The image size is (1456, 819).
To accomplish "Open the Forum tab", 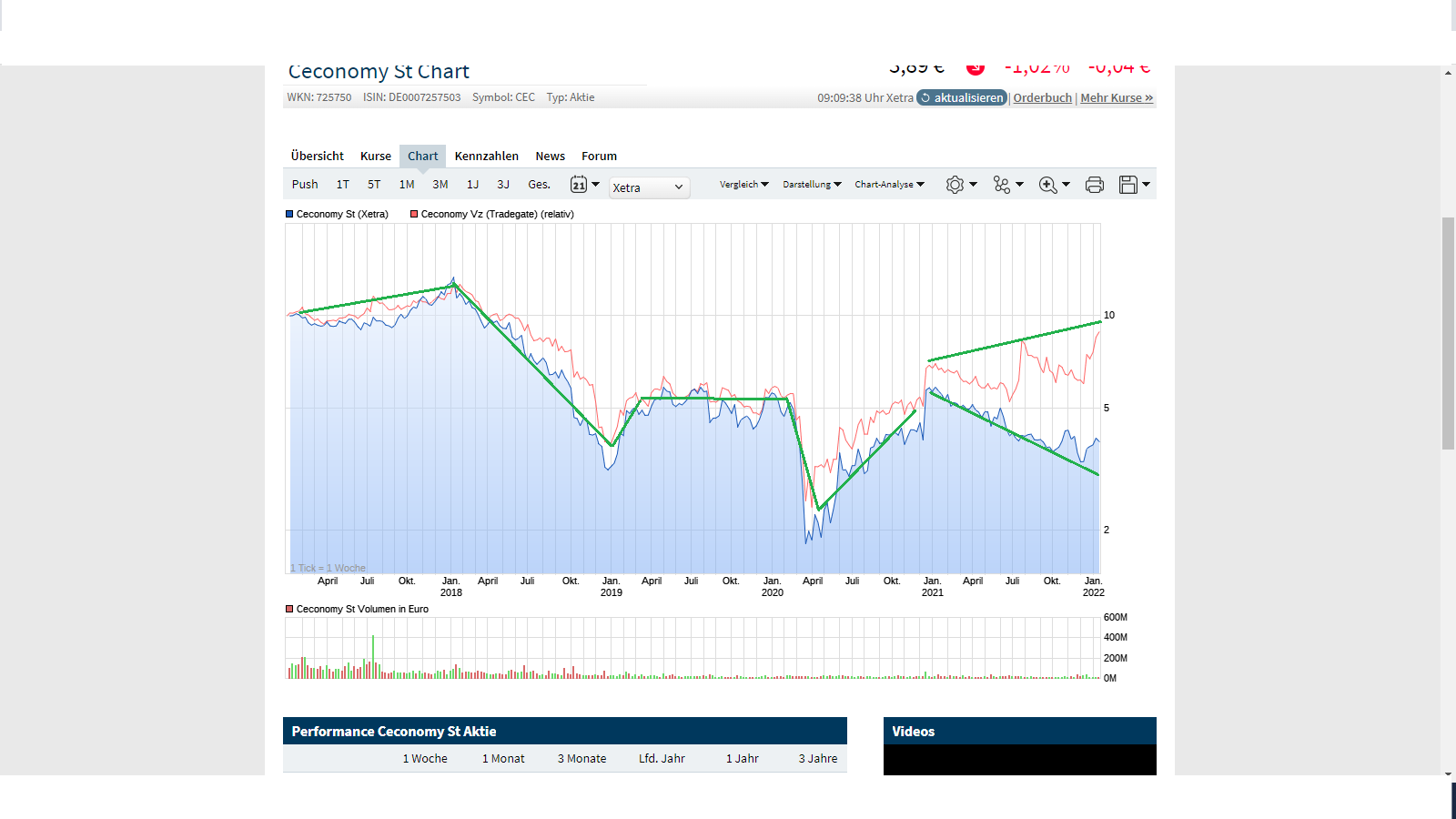I will (x=600, y=156).
